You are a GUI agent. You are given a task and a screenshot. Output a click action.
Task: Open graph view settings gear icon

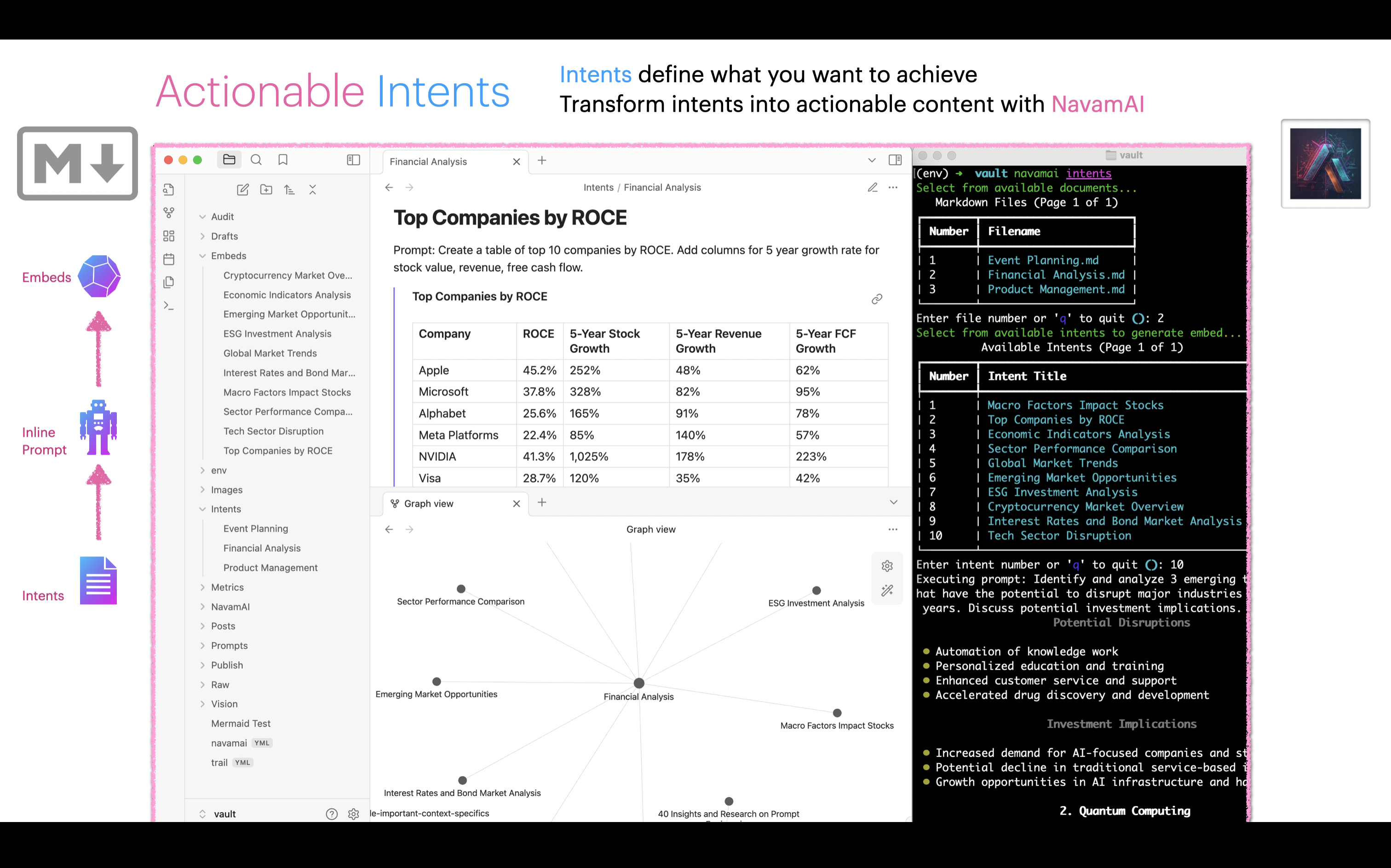coord(887,566)
